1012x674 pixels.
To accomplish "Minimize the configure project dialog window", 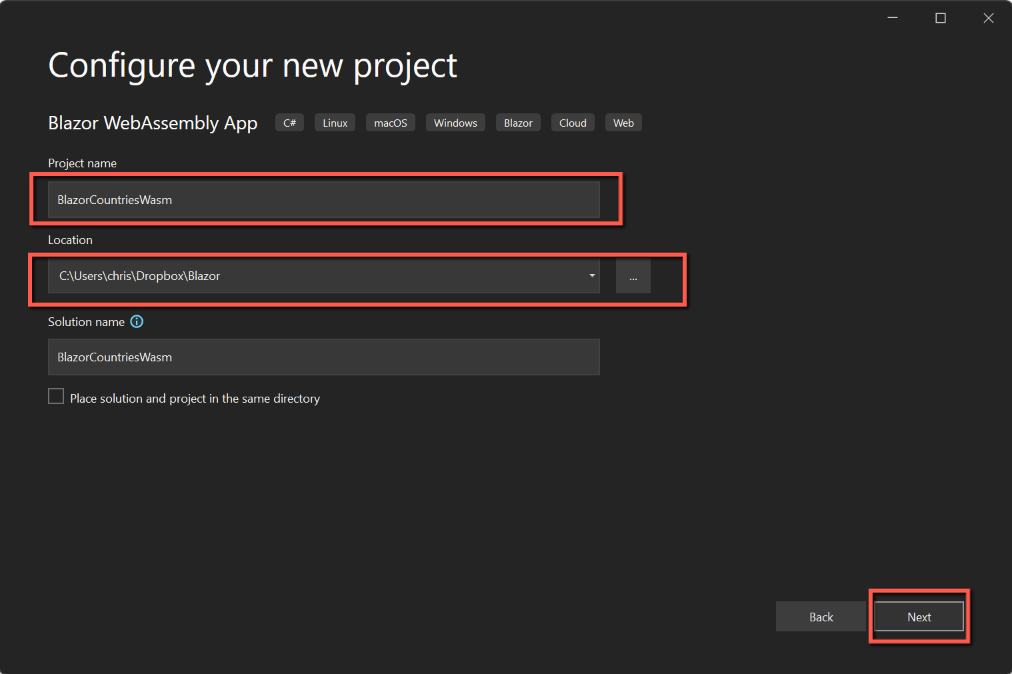I will [894, 18].
